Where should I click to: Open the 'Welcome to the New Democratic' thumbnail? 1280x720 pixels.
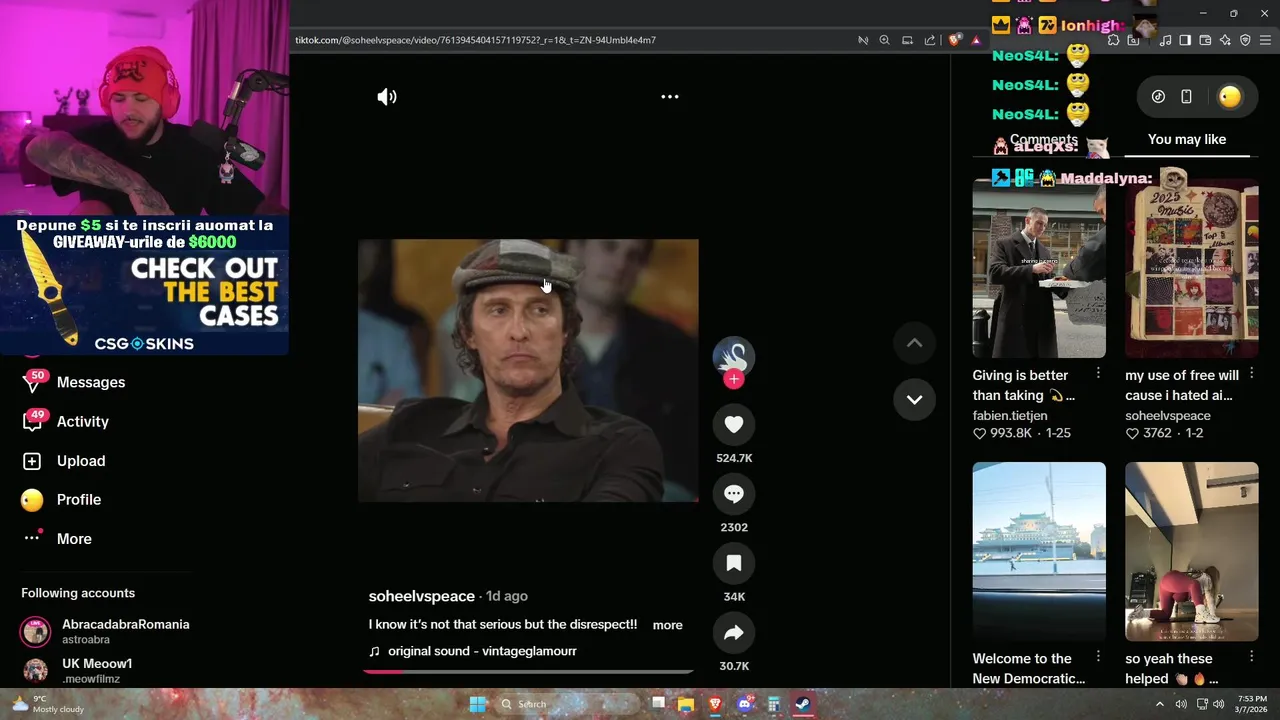(1039, 551)
